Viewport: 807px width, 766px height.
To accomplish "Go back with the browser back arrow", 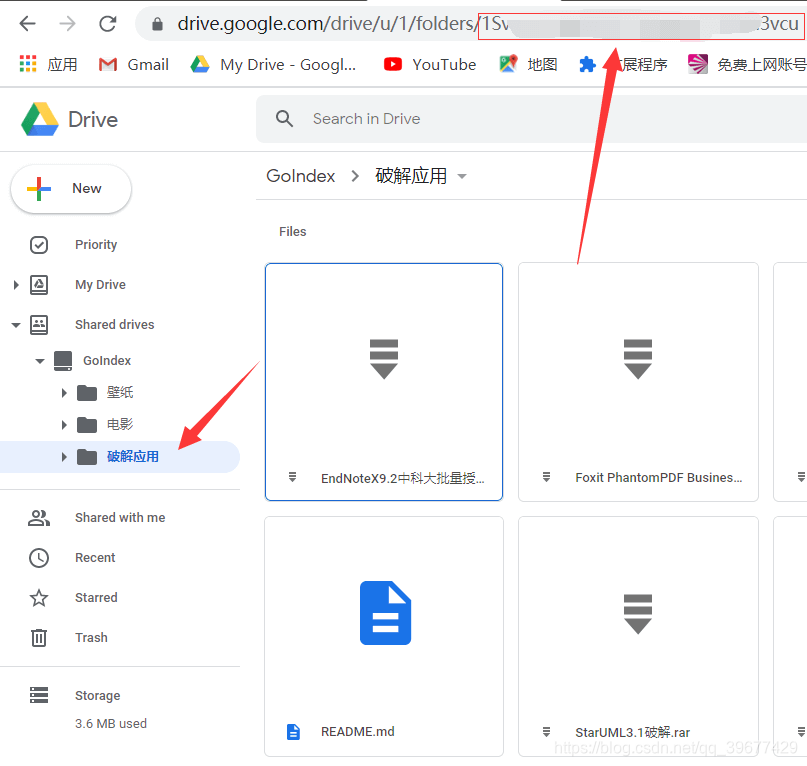I will click(27, 24).
